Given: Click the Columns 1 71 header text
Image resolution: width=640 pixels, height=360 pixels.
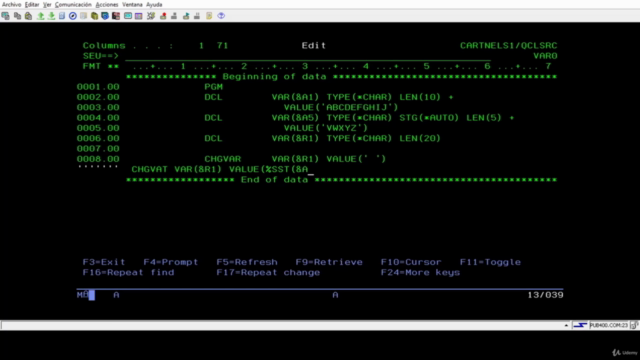Looking at the screenshot, I should point(156,45).
